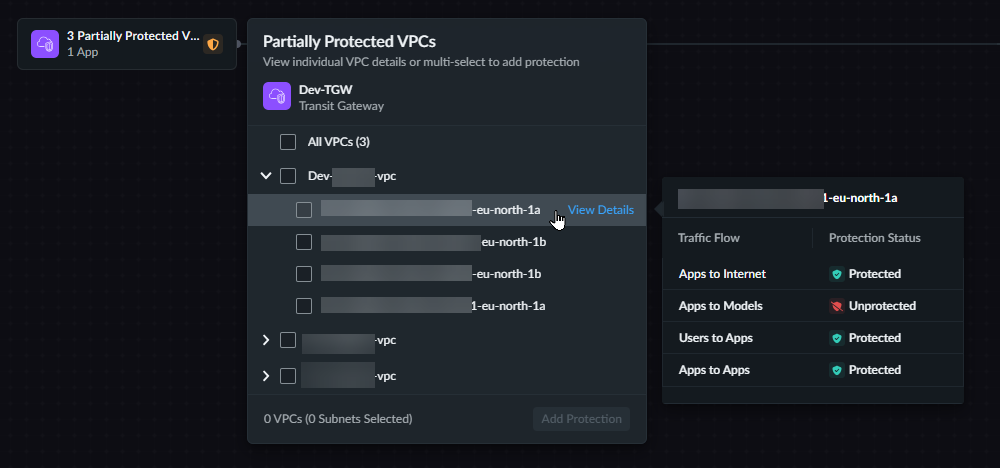Screen dimensions: 1000x468
Task: Click the Apps to Apps protected shield icon
Action: pyautogui.click(x=836, y=370)
